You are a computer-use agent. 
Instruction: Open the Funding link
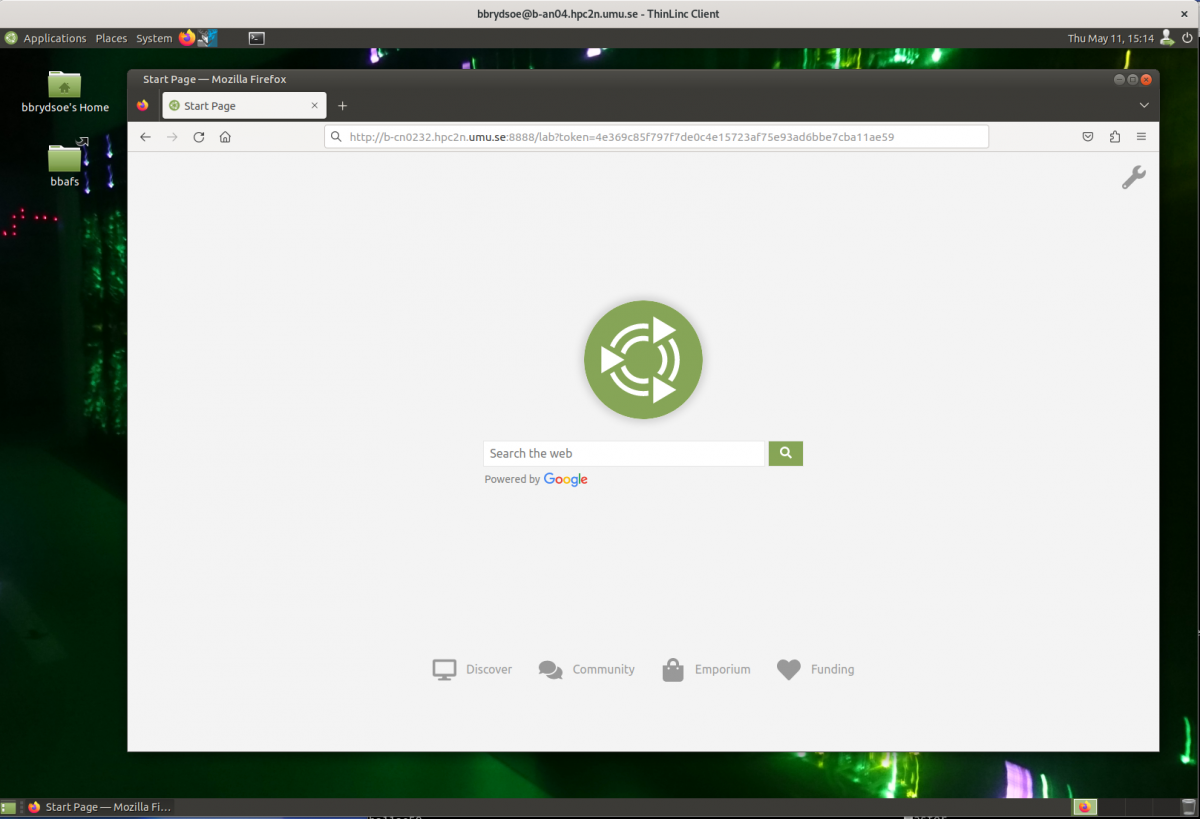click(815, 670)
